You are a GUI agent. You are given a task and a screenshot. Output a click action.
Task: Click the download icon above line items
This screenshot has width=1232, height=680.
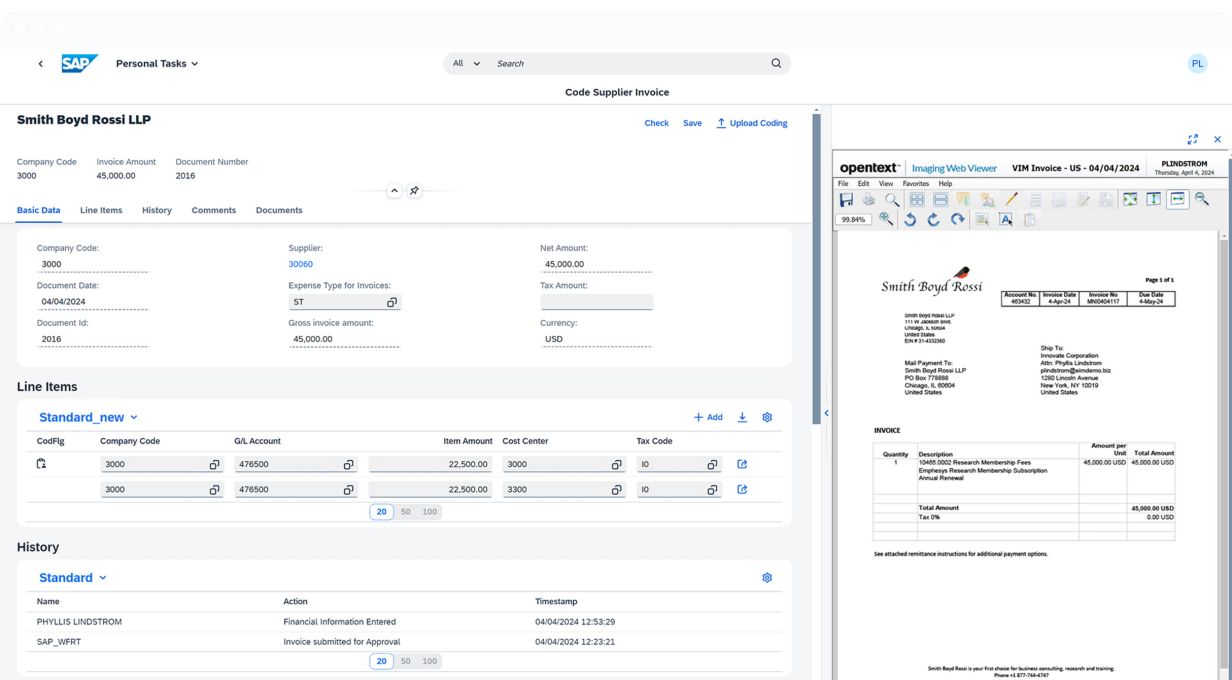(742, 417)
